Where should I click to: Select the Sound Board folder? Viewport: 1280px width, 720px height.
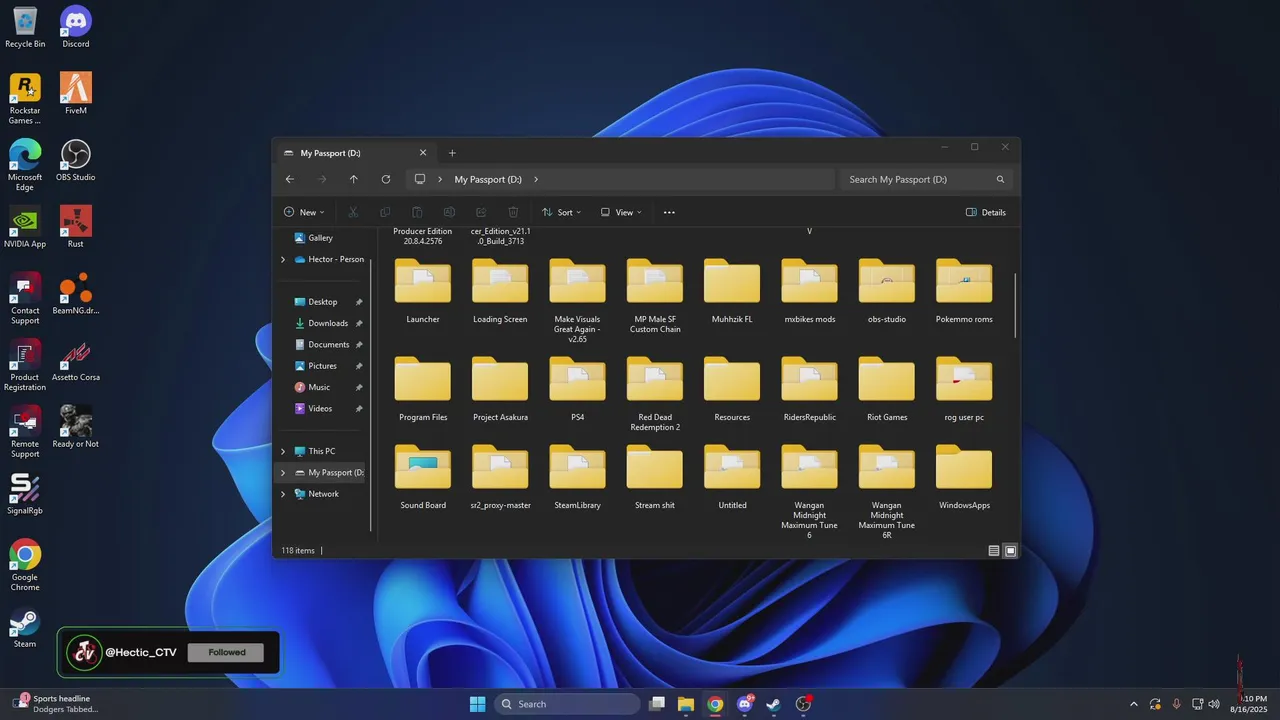(423, 476)
